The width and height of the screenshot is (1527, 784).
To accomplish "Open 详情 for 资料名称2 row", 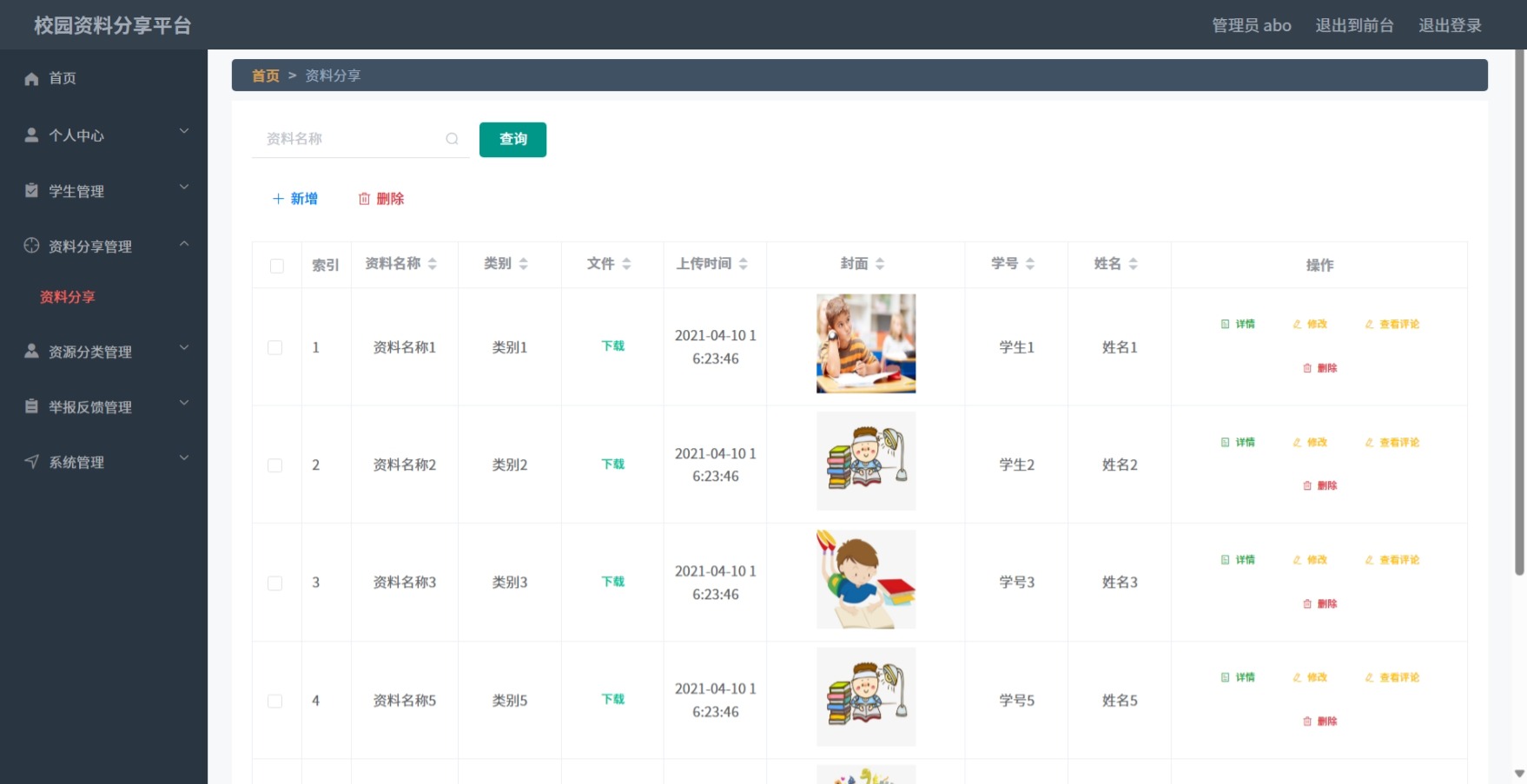I will [x=1238, y=442].
